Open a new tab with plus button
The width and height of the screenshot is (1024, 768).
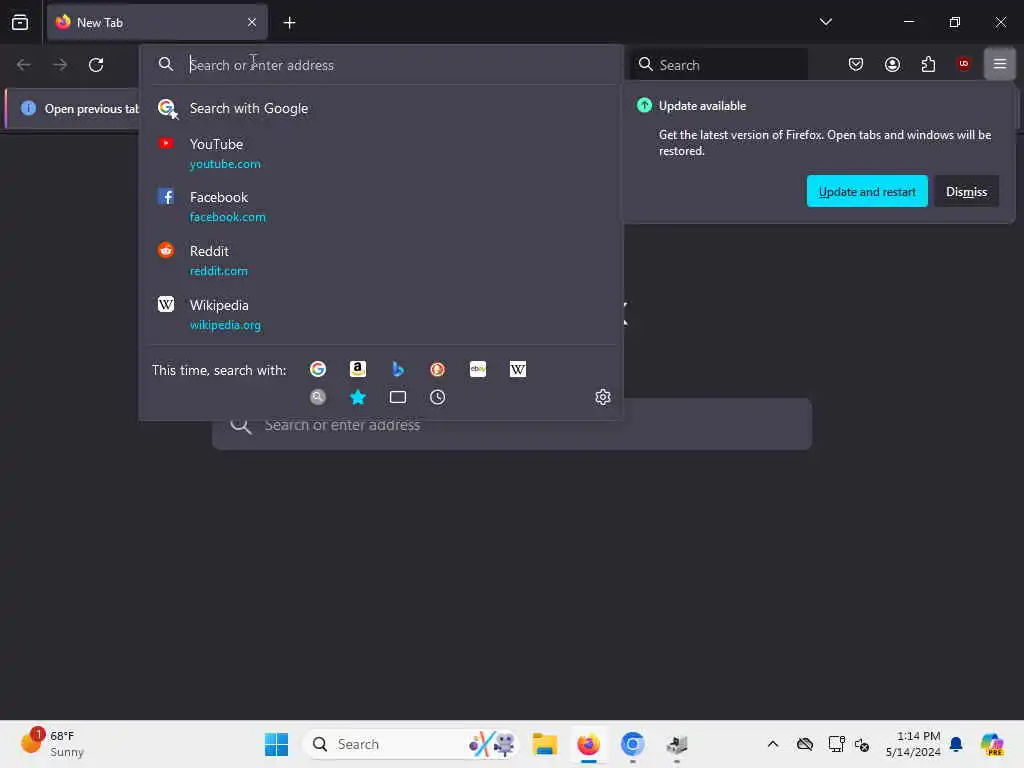coord(289,23)
